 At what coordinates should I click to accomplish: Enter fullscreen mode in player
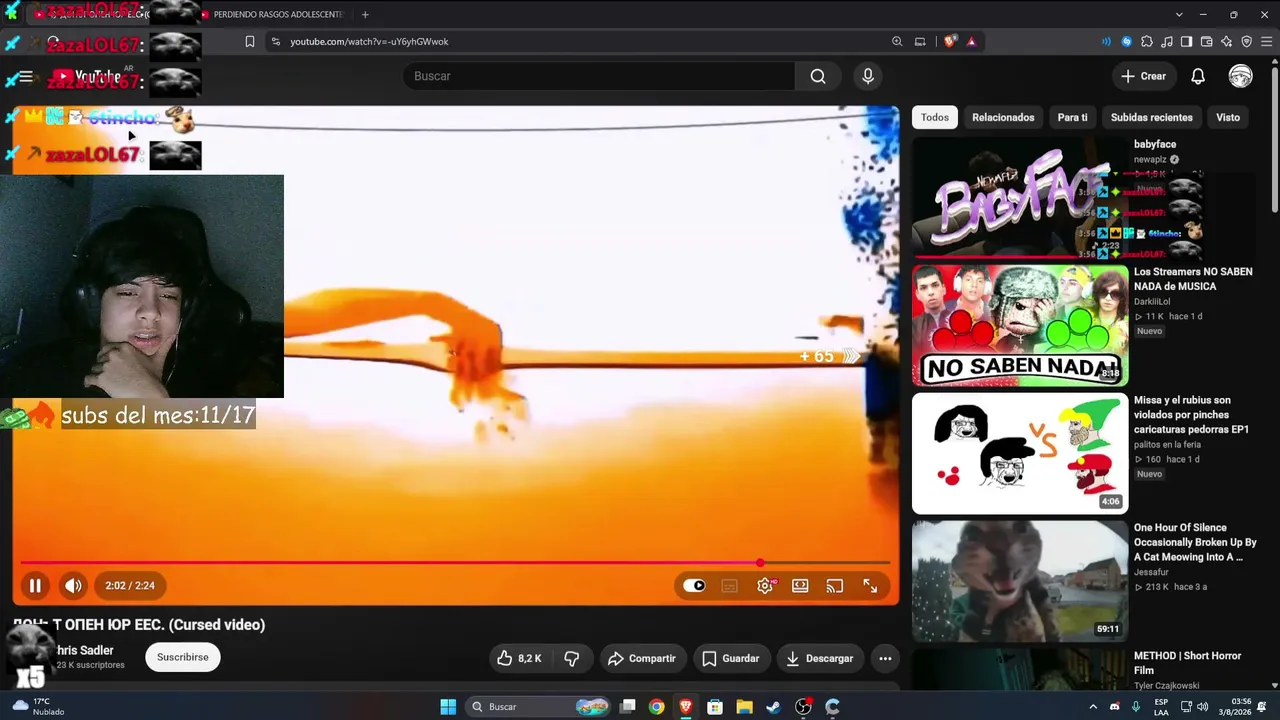(x=870, y=586)
